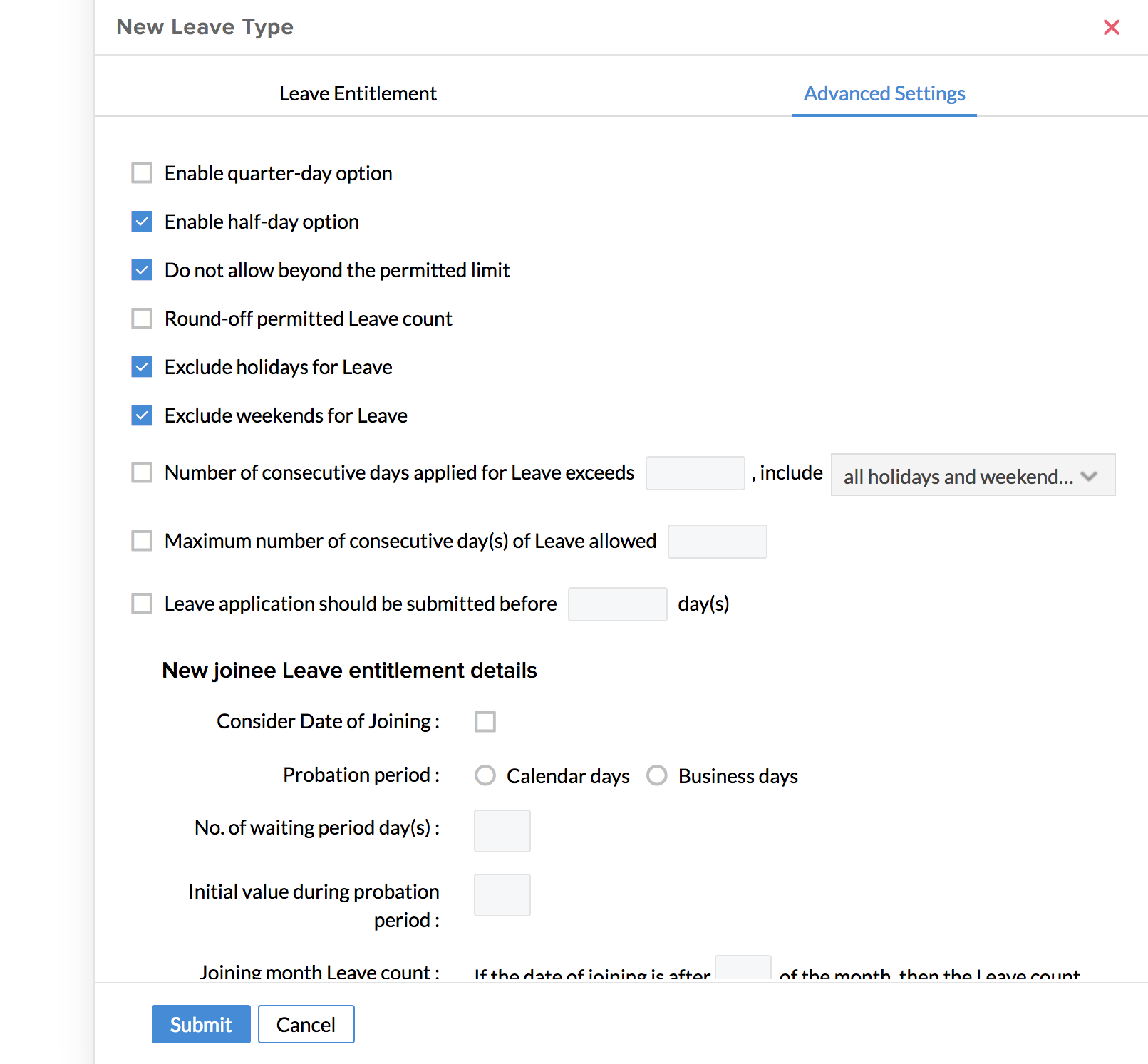1148x1064 pixels.
Task: Choose Business days radio button
Action: tap(657, 775)
